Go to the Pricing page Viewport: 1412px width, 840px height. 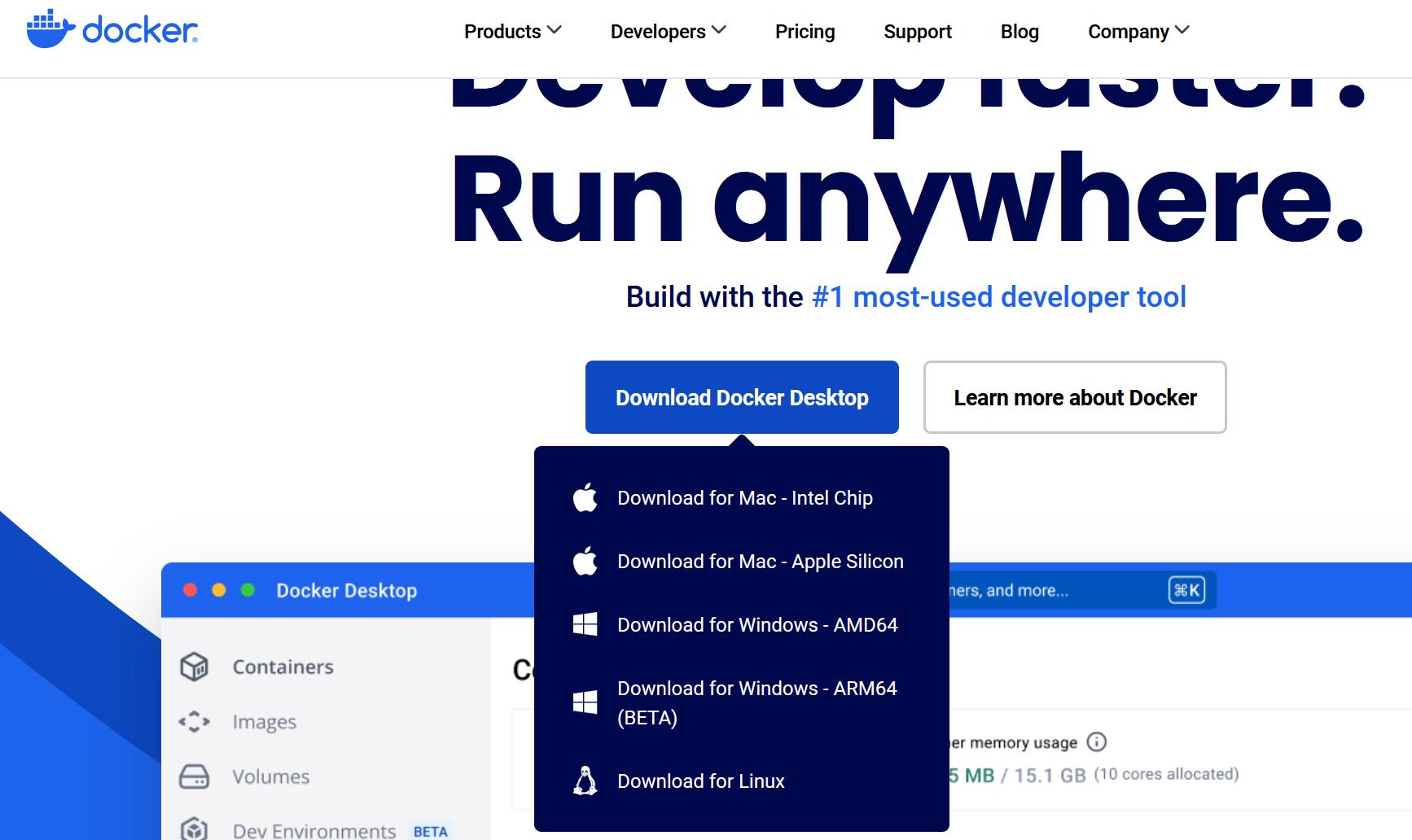point(805,32)
